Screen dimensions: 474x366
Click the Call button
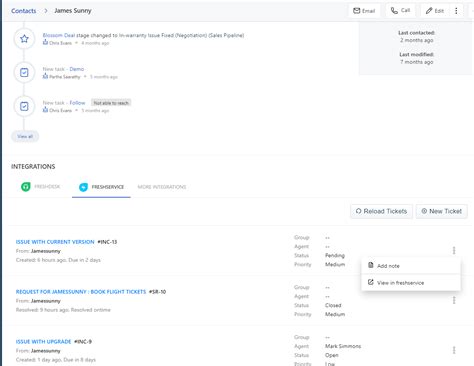[x=400, y=11]
